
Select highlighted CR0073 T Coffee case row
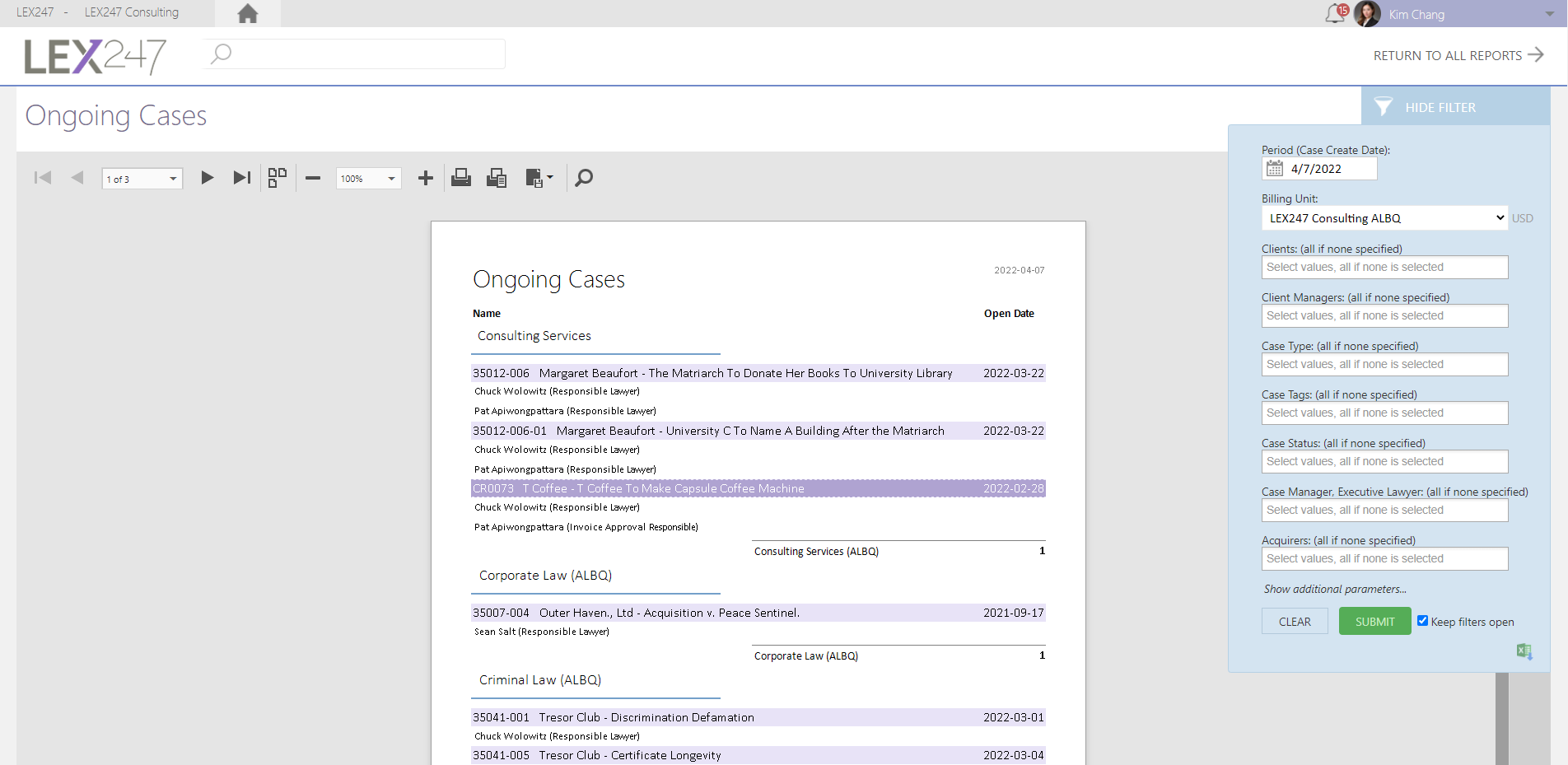point(758,488)
